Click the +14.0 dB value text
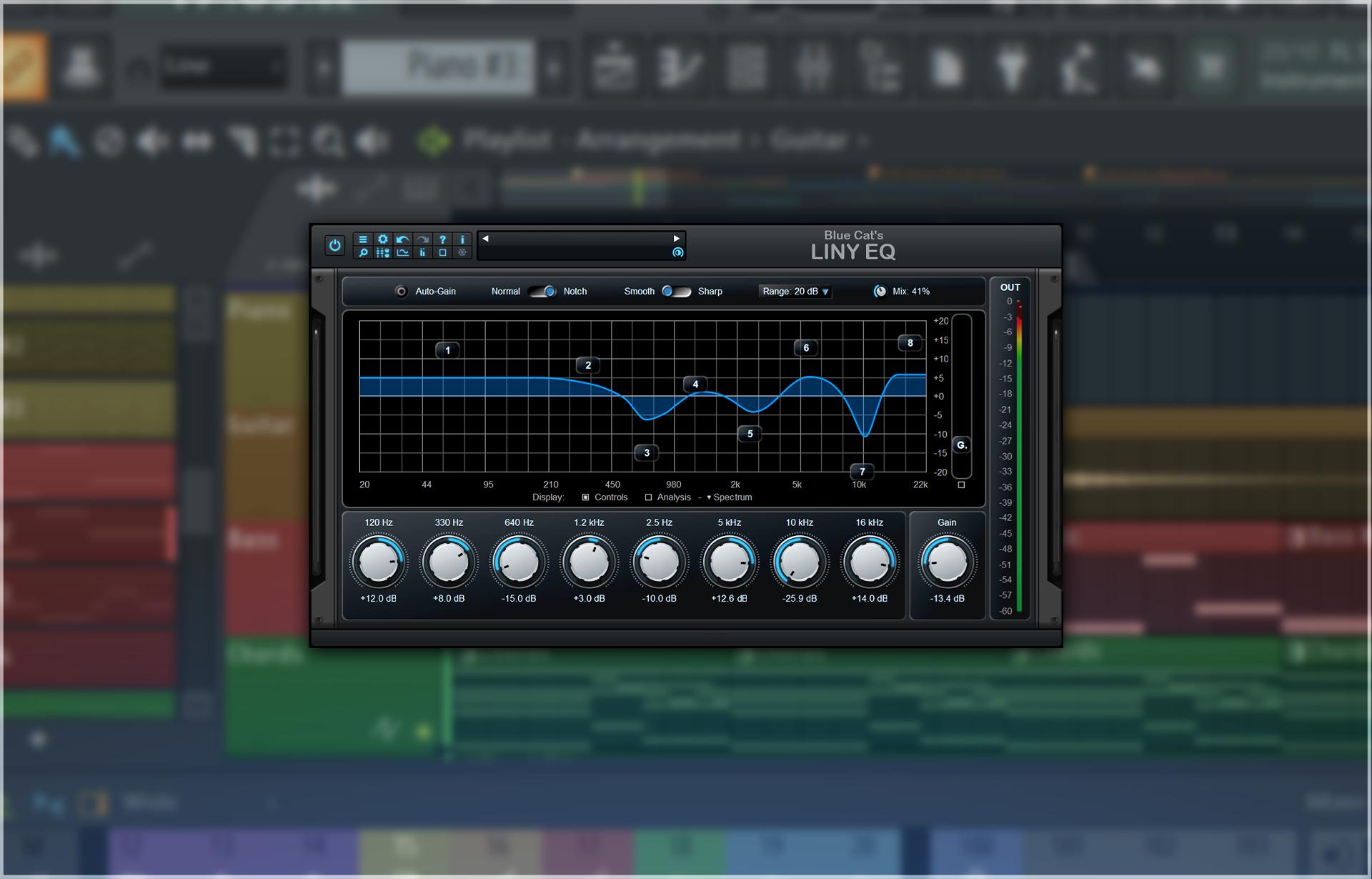1372x879 pixels. [870, 599]
